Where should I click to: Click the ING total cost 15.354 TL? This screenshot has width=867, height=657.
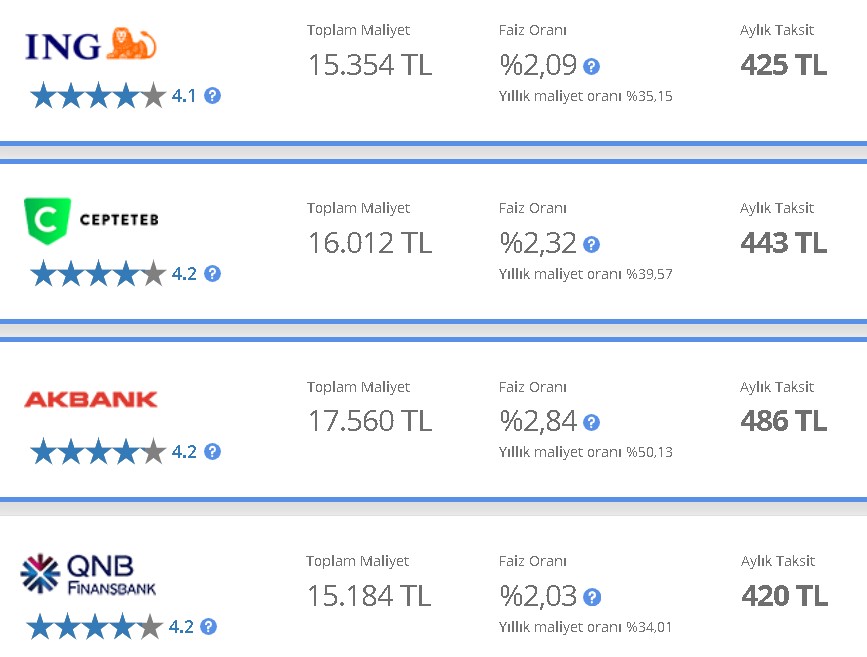coord(370,65)
